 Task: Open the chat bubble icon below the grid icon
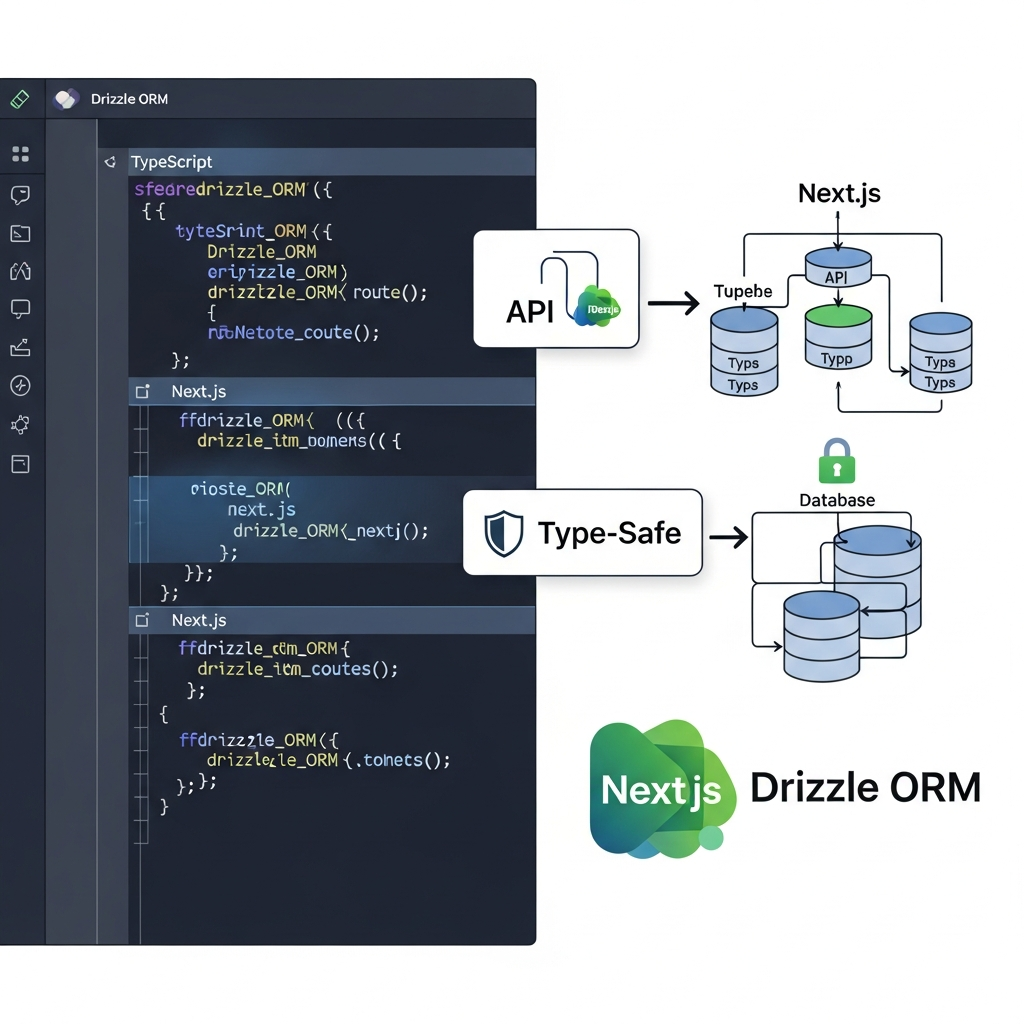[x=21, y=195]
